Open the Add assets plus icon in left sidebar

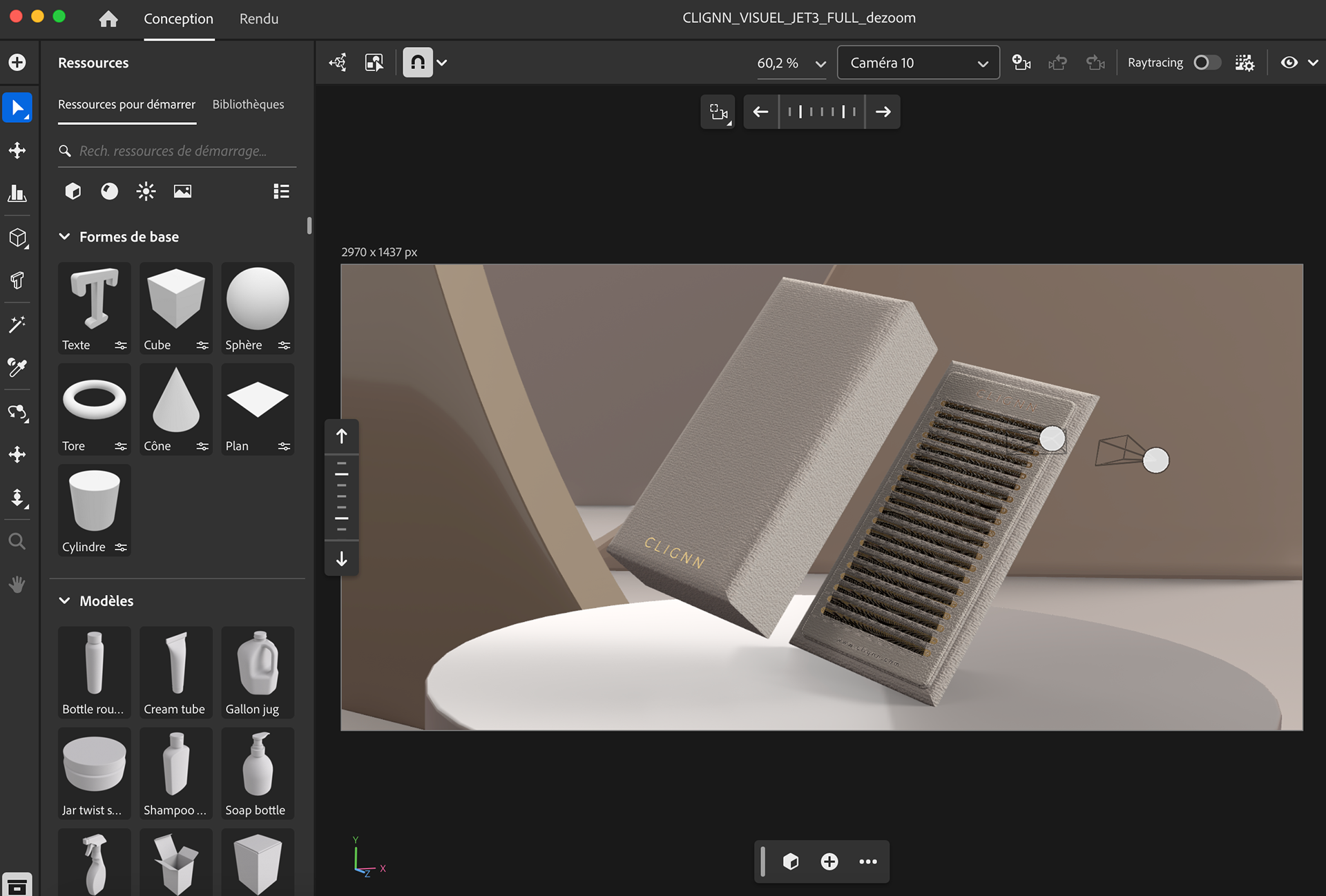17,62
